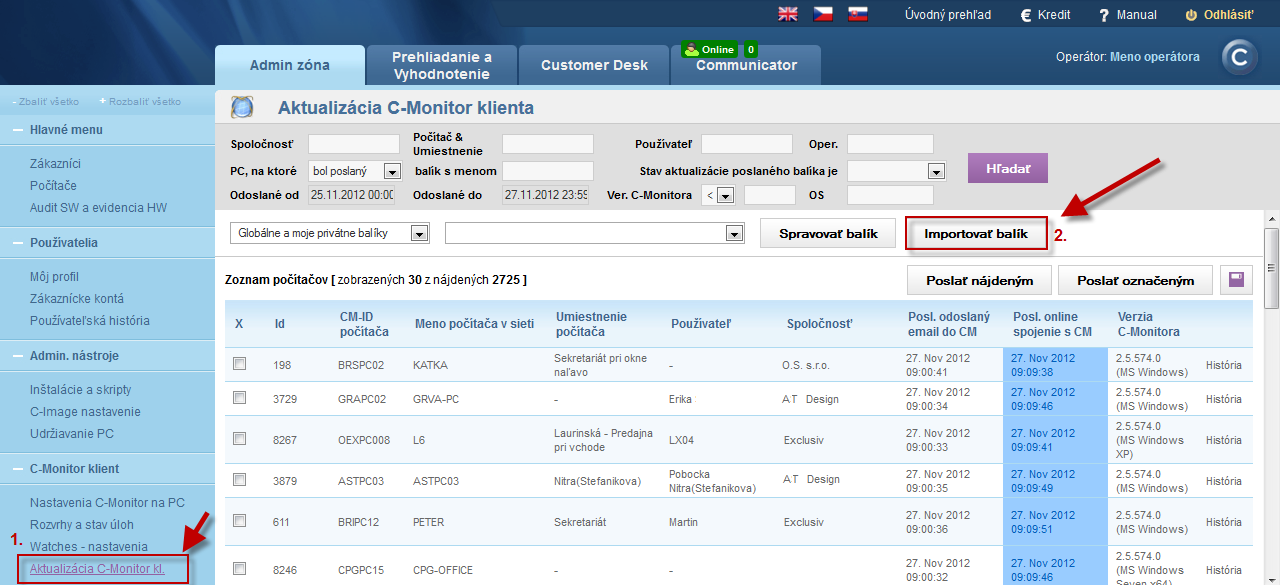Open Zákazníci in sidebar
This screenshot has height=585, width=1280.
55,164
